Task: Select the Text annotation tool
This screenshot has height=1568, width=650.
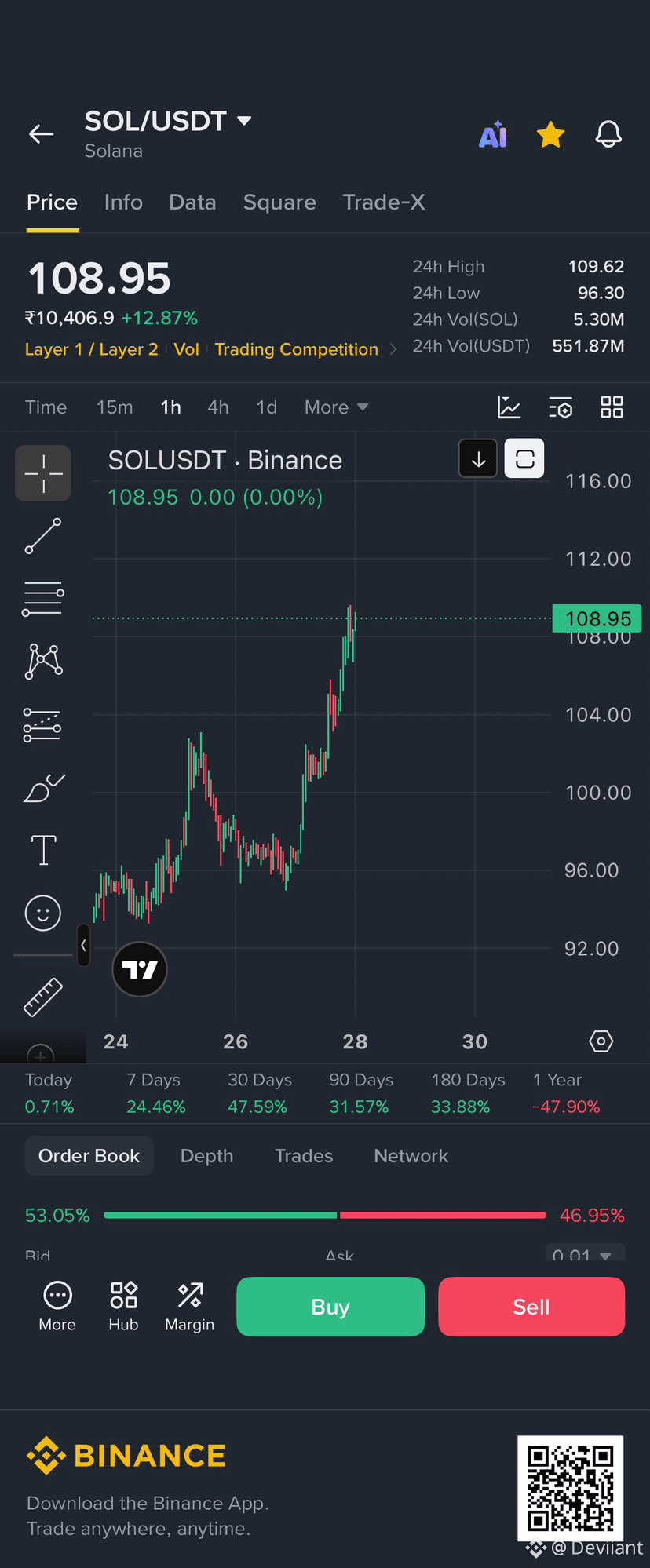Action: click(x=43, y=850)
